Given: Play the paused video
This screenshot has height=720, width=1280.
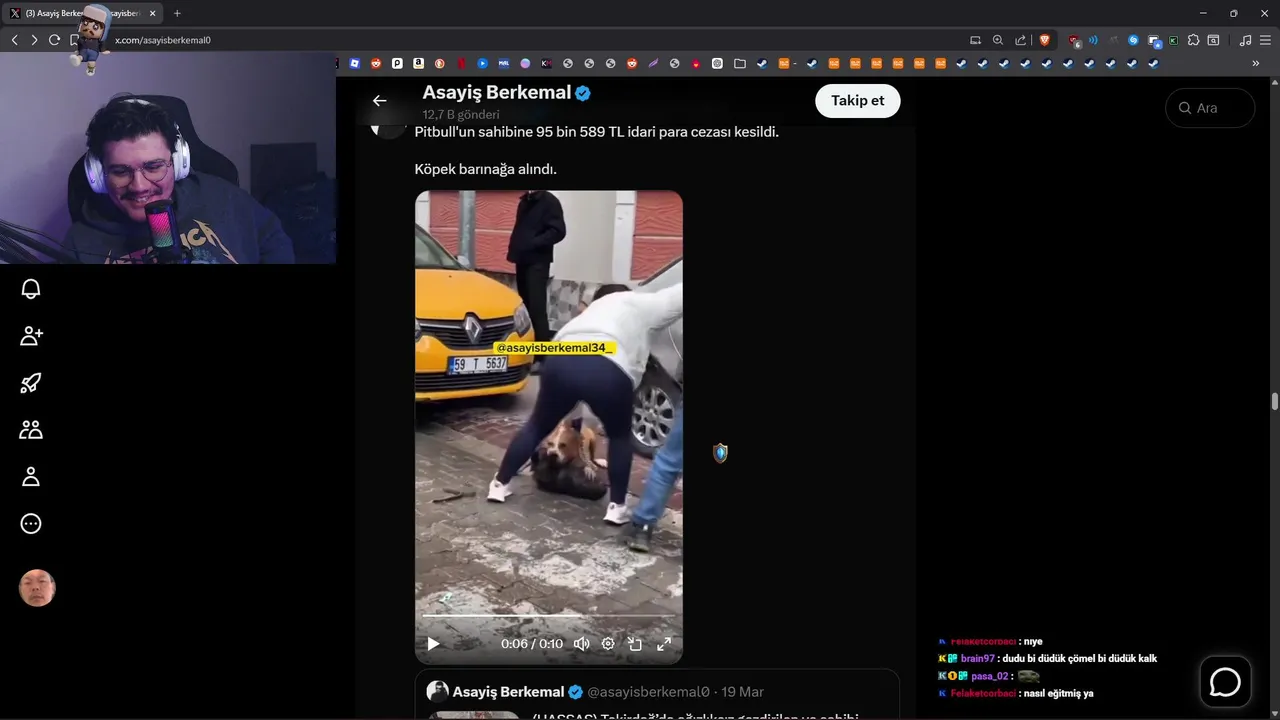Looking at the screenshot, I should pos(433,644).
